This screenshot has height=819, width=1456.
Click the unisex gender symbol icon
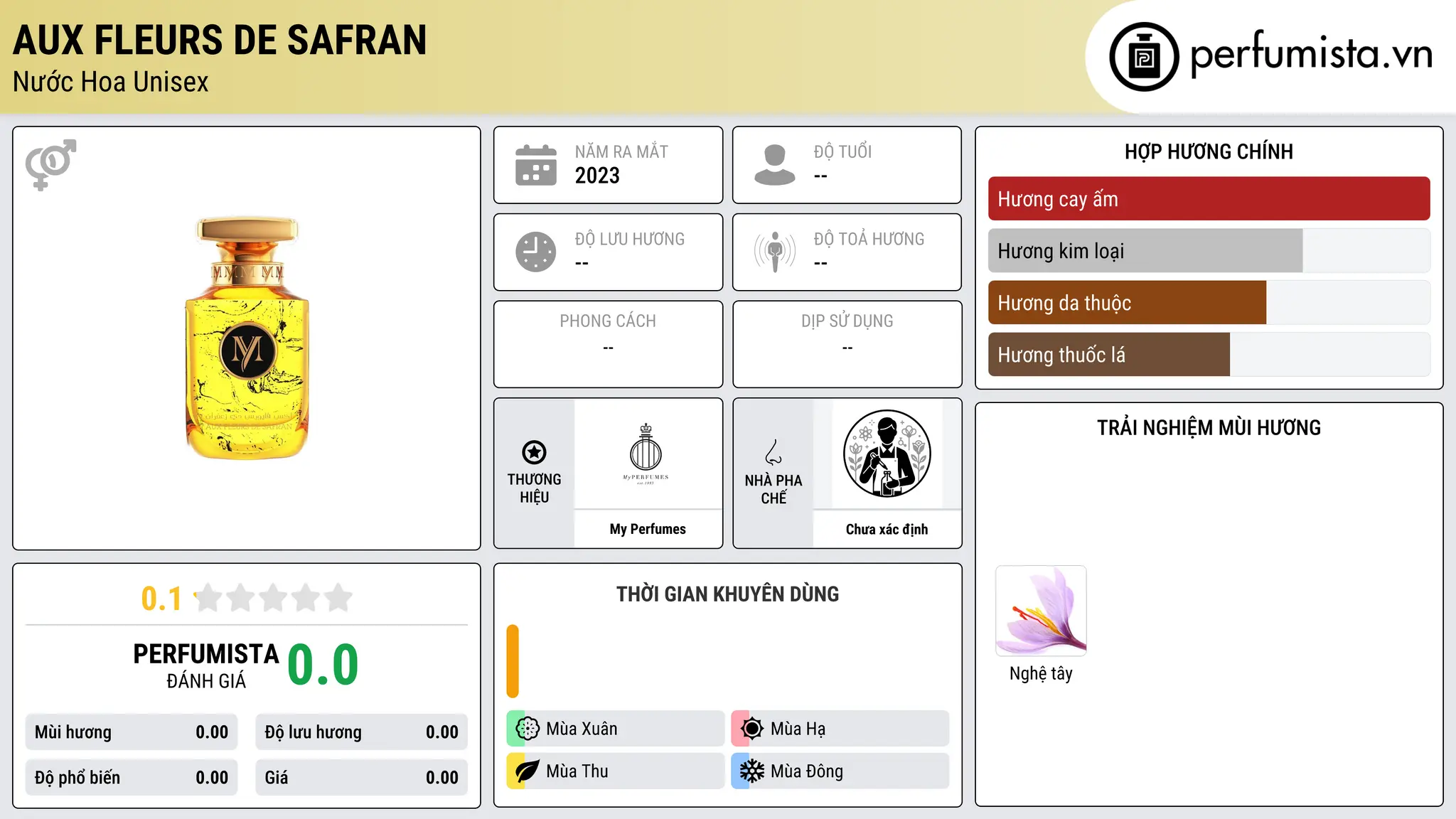pyautogui.click(x=50, y=165)
